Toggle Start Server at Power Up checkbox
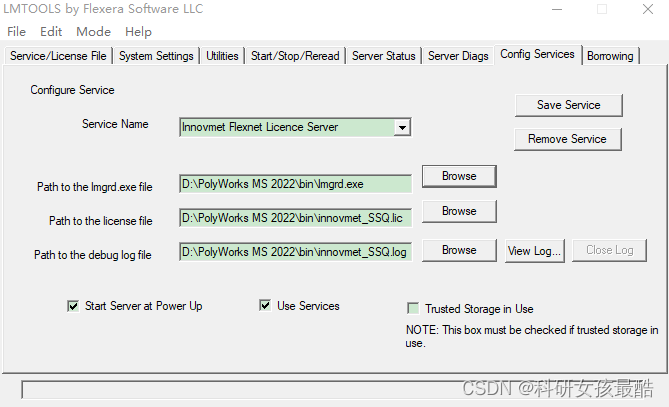The width and height of the screenshot is (669, 407). [x=73, y=306]
